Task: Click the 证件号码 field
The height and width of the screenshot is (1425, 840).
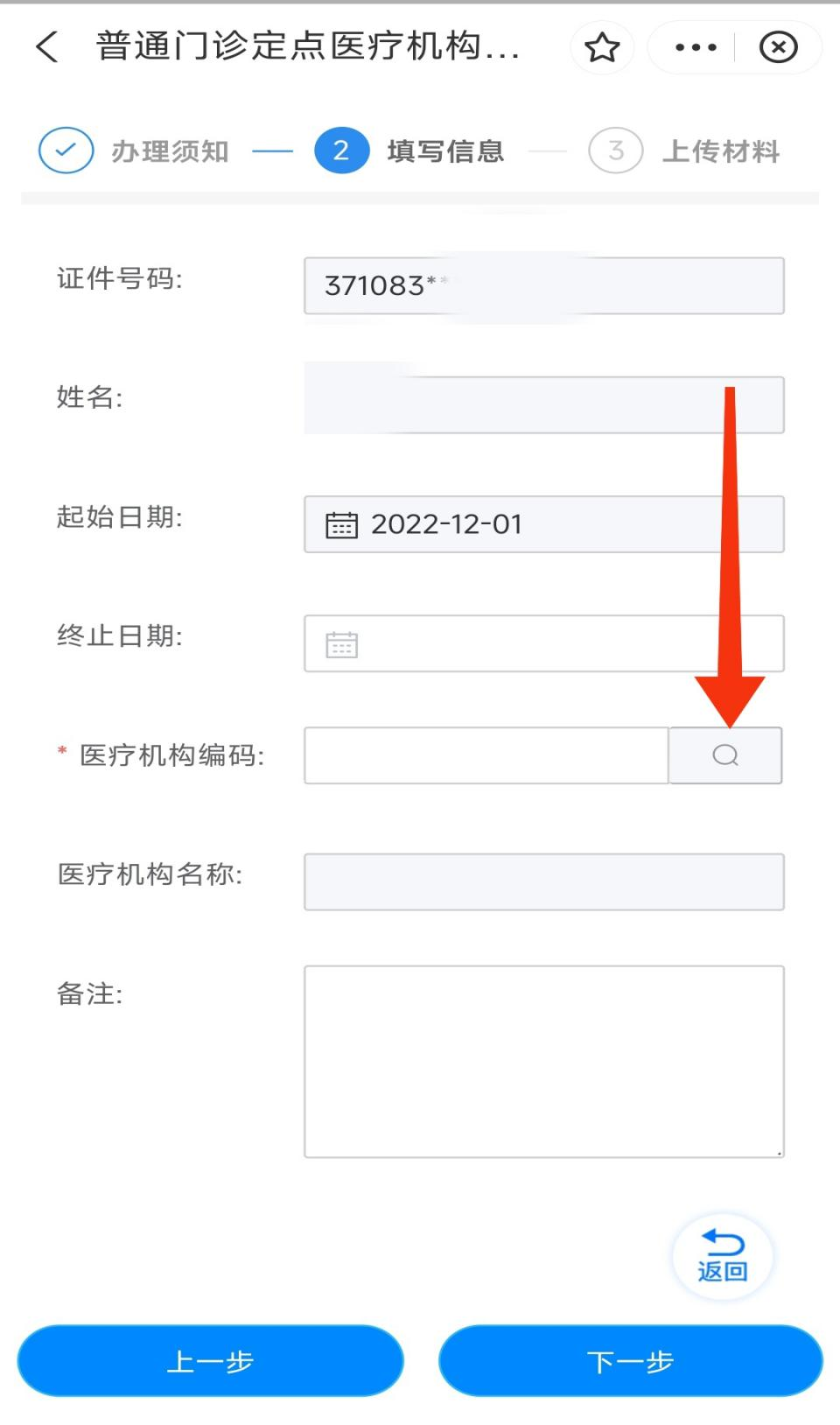Action: click(x=543, y=285)
